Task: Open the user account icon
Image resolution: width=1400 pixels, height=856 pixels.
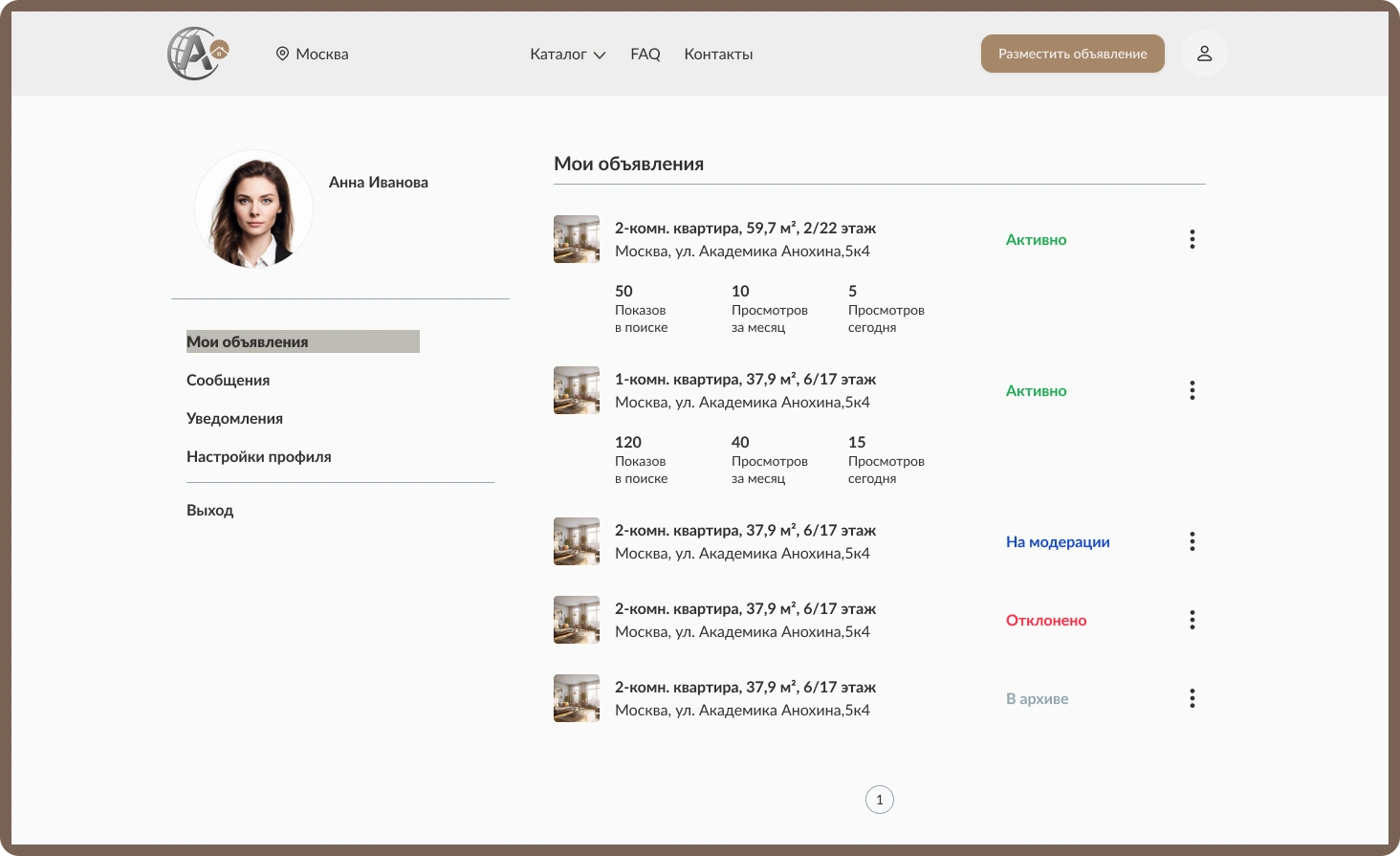Action: click(x=1204, y=54)
